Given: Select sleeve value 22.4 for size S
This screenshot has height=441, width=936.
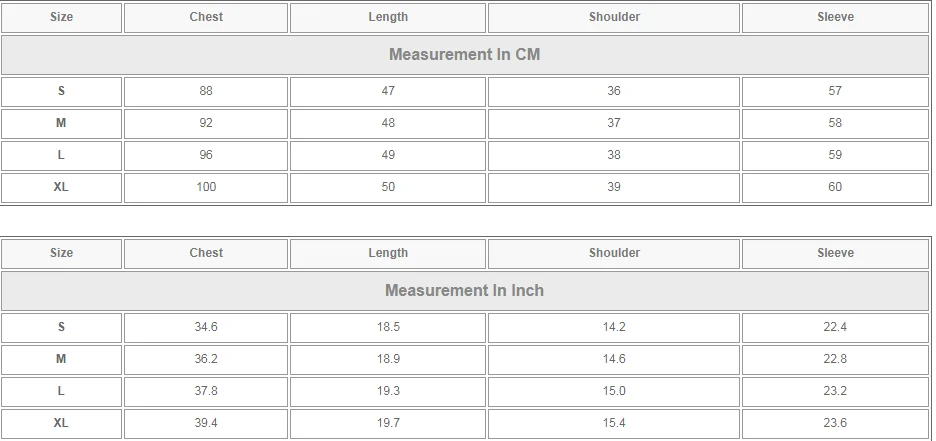Looking at the screenshot, I should (835, 328).
